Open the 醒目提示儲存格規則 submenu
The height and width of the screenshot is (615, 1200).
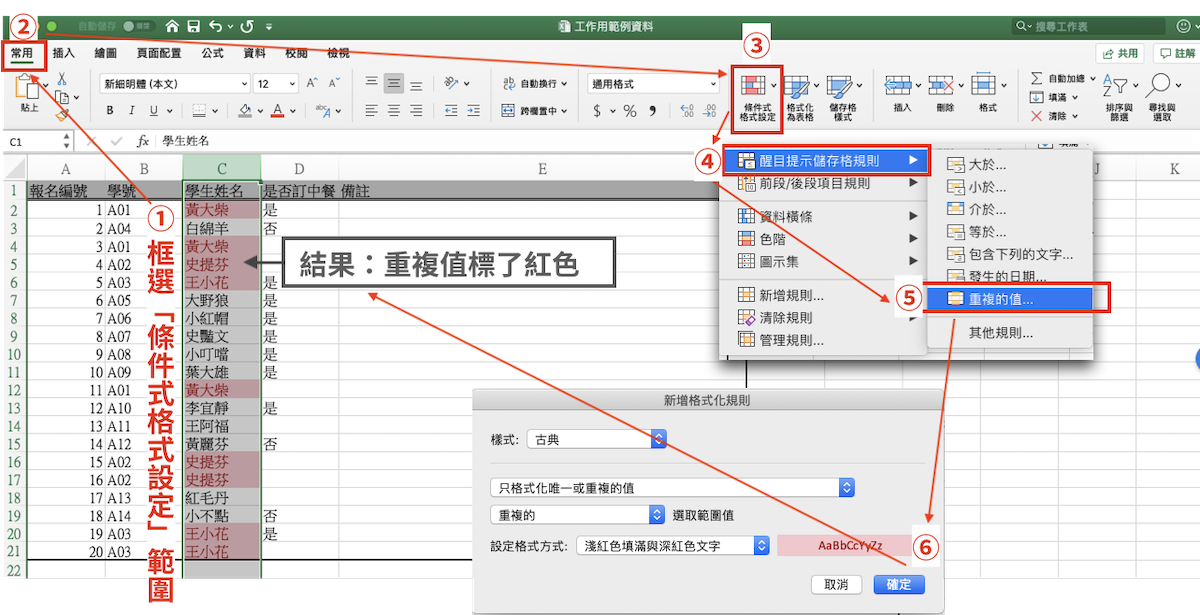[x=828, y=160]
